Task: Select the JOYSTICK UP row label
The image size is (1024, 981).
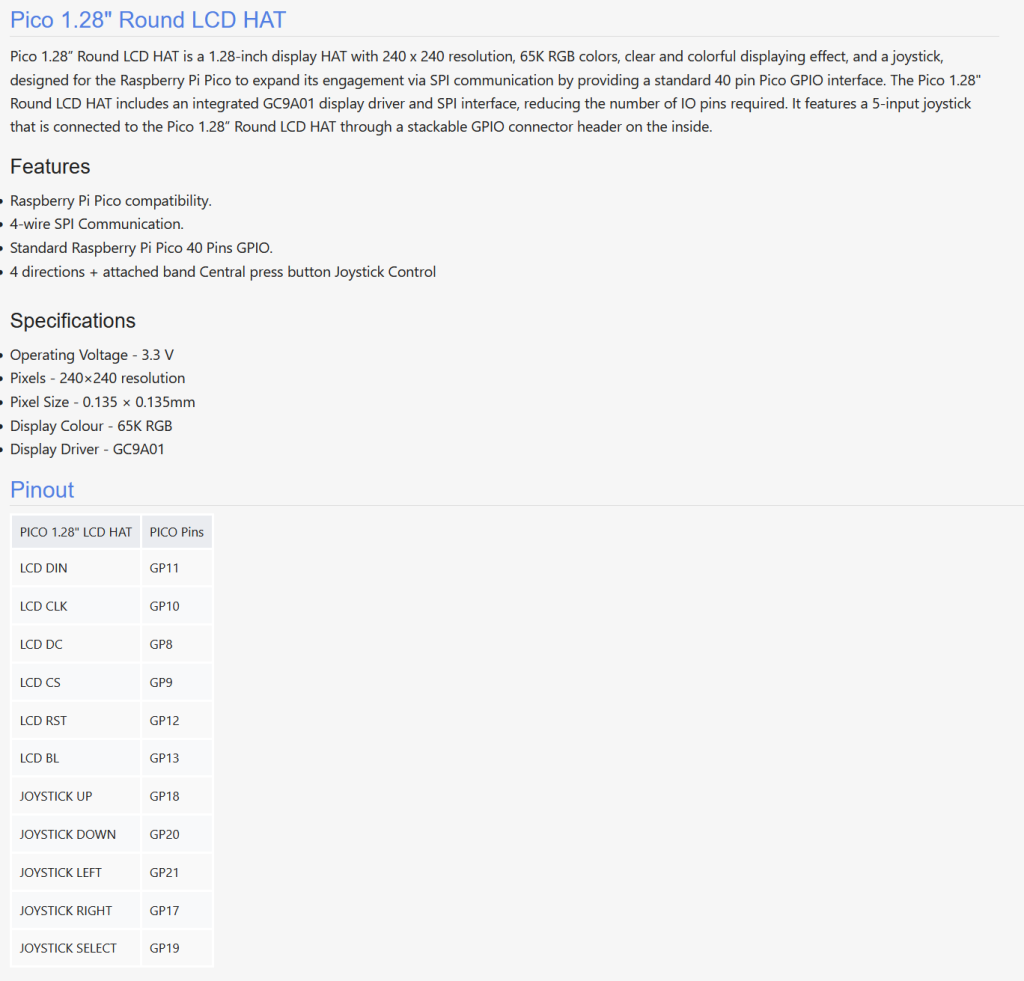Action: click(x=56, y=796)
